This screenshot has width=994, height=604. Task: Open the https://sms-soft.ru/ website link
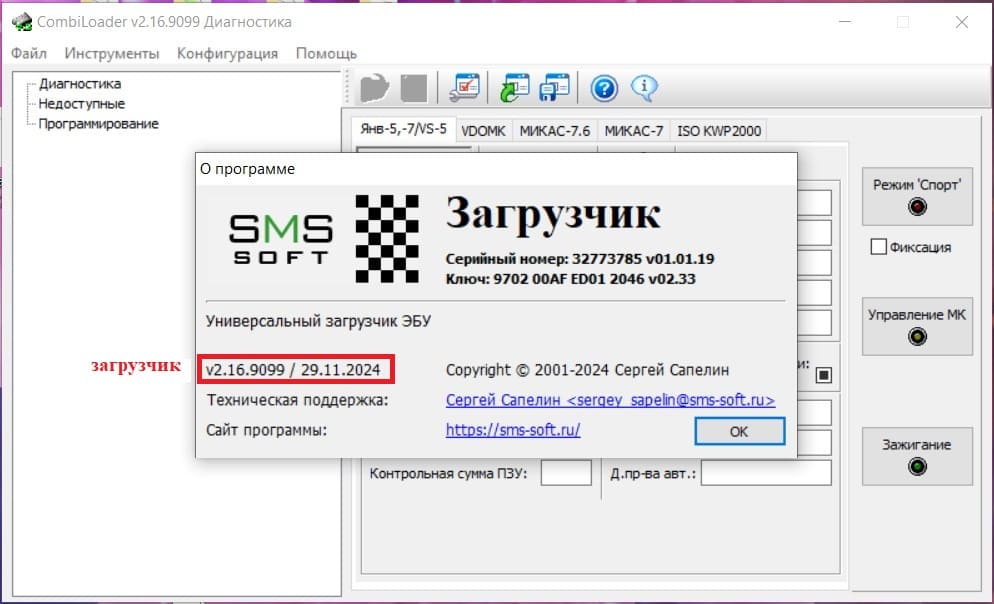(x=513, y=430)
